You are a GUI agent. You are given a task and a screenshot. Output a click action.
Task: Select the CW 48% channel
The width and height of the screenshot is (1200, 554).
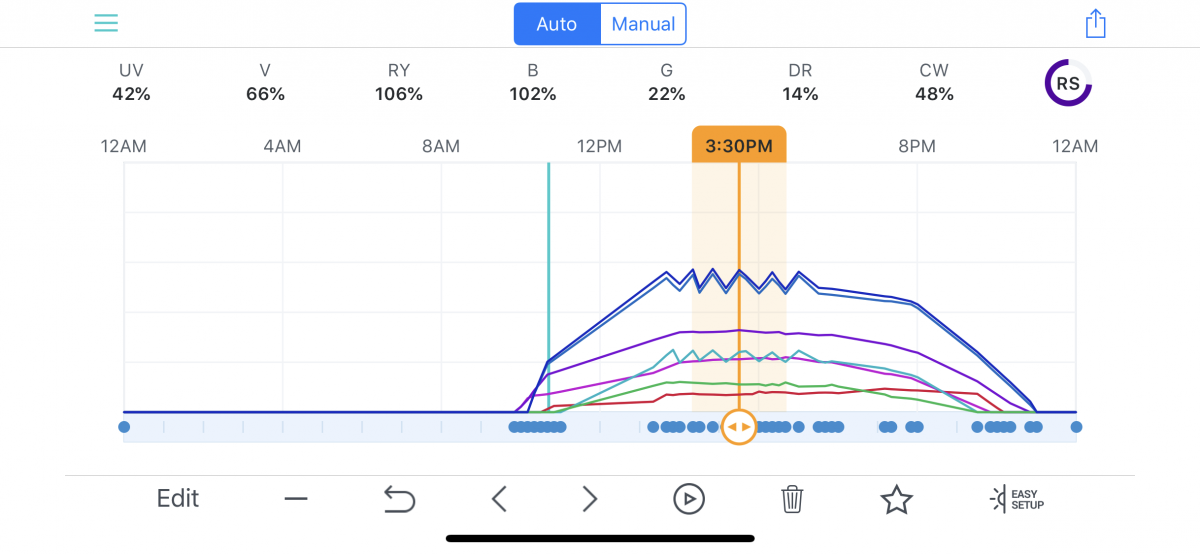click(934, 83)
